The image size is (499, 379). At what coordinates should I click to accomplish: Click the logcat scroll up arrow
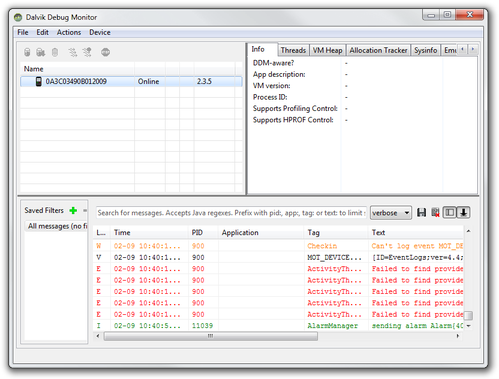pyautogui.click(x=468, y=231)
